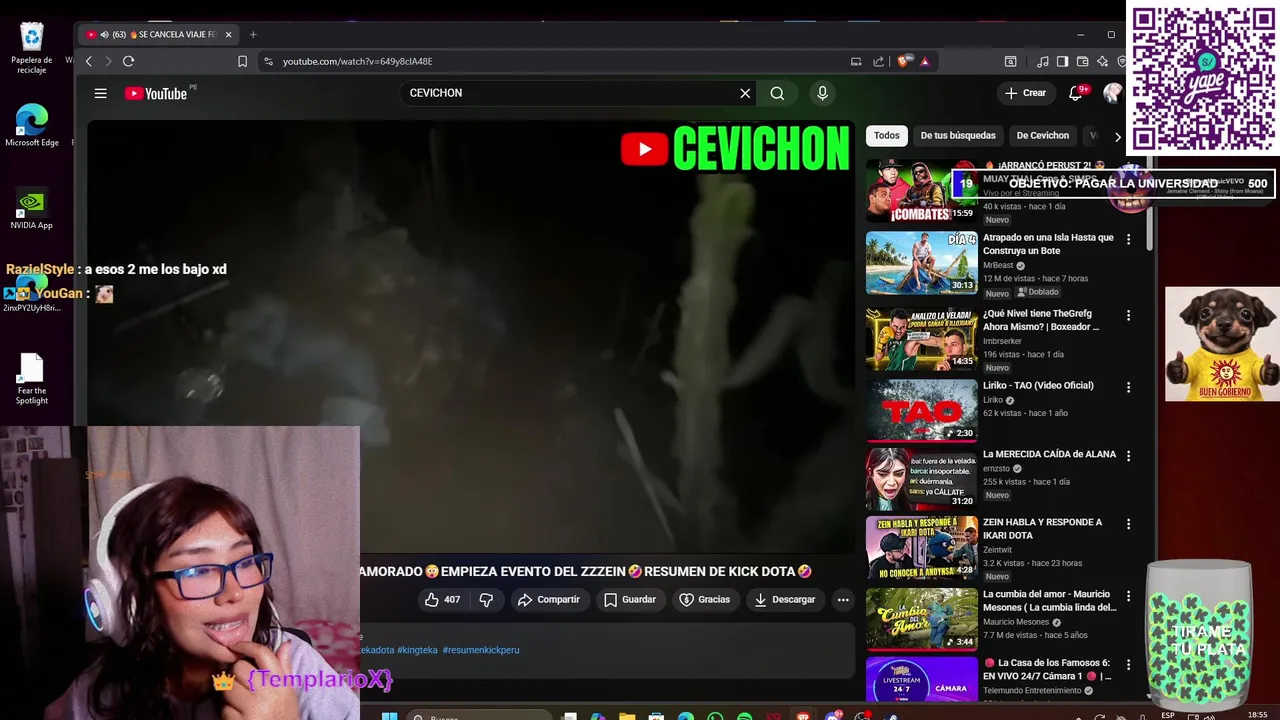Clear the CEVICHON search text with X
1280x720 pixels.
click(745, 93)
